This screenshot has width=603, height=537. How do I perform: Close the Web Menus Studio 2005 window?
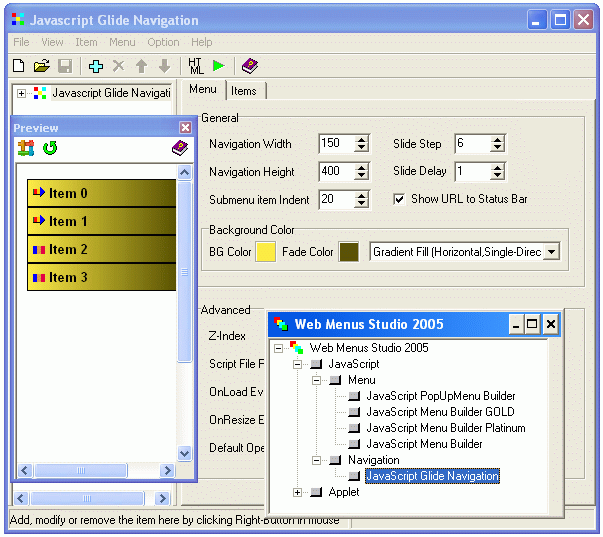click(551, 325)
